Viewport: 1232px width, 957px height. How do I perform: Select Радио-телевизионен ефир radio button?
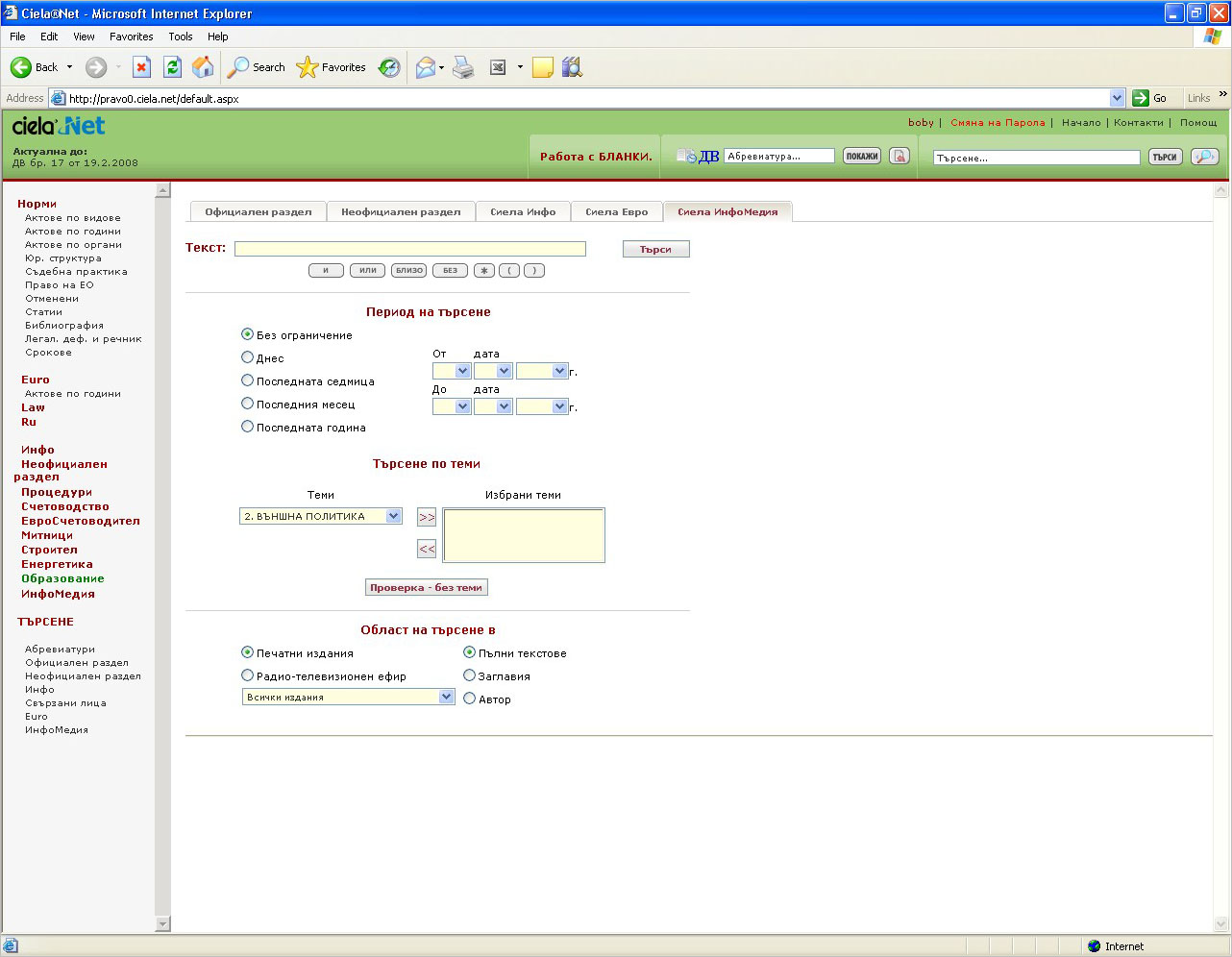pos(247,675)
